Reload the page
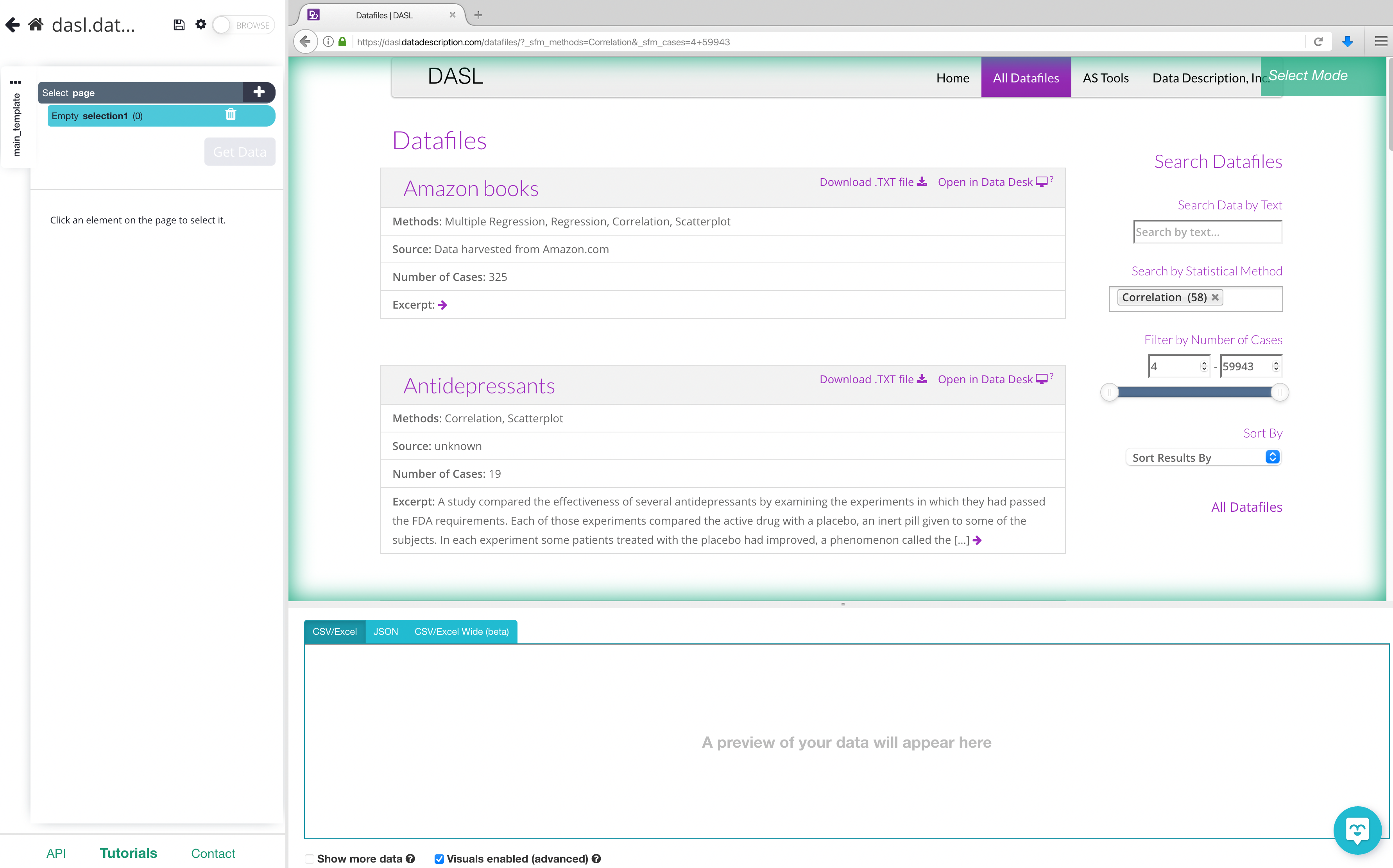1393x868 pixels. click(x=1318, y=41)
